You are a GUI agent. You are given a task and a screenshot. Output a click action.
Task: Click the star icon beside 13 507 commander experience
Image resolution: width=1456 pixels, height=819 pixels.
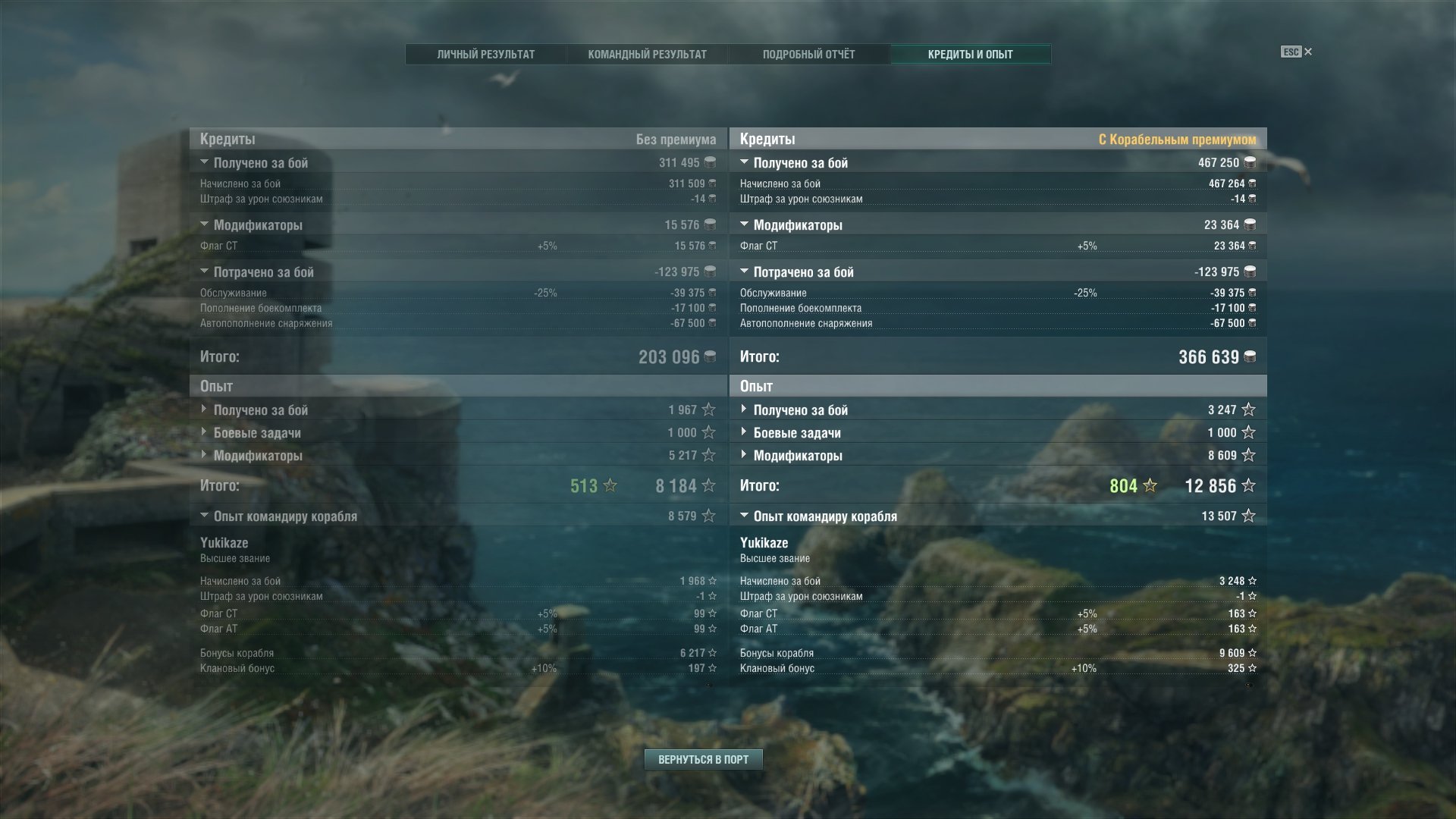(x=1248, y=516)
